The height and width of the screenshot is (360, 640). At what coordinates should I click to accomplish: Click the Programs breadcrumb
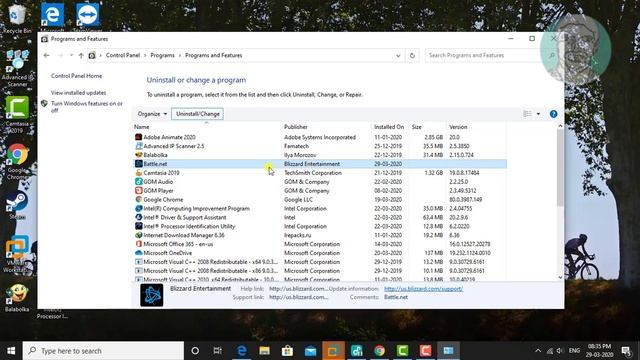pyautogui.click(x=162, y=55)
